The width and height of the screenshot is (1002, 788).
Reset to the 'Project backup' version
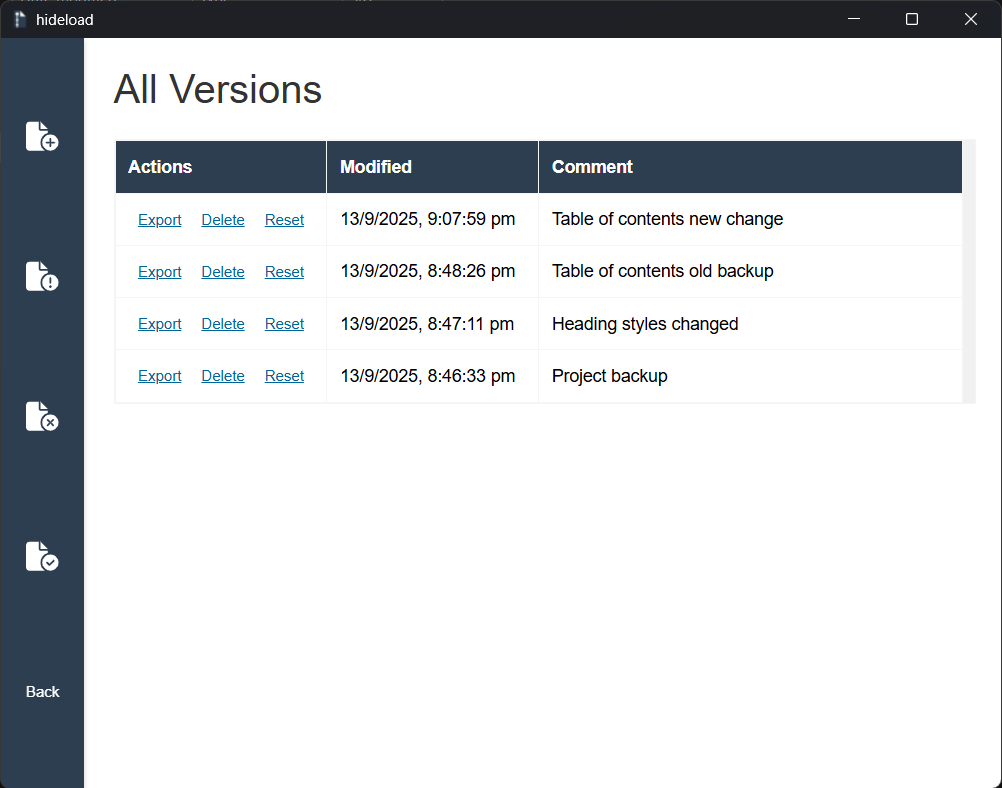[x=284, y=376]
